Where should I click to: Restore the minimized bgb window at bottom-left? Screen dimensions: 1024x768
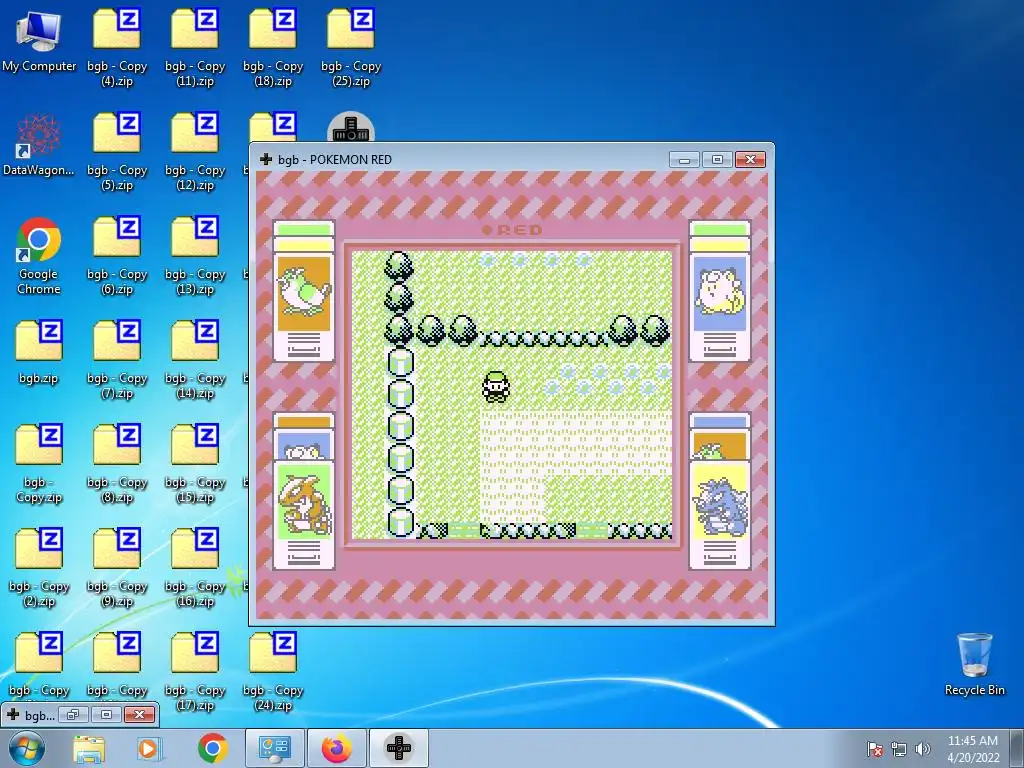(73, 714)
